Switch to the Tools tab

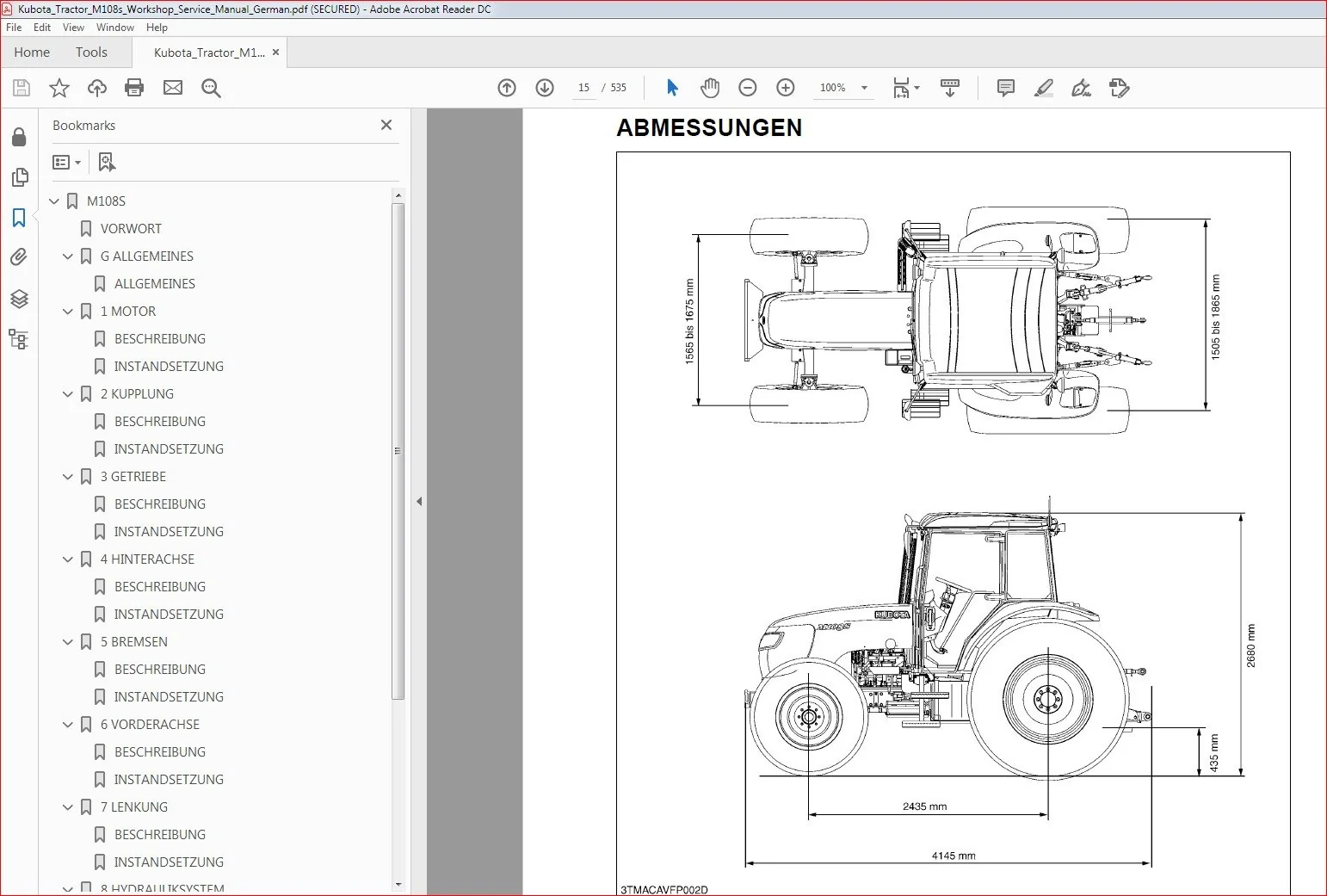91,53
